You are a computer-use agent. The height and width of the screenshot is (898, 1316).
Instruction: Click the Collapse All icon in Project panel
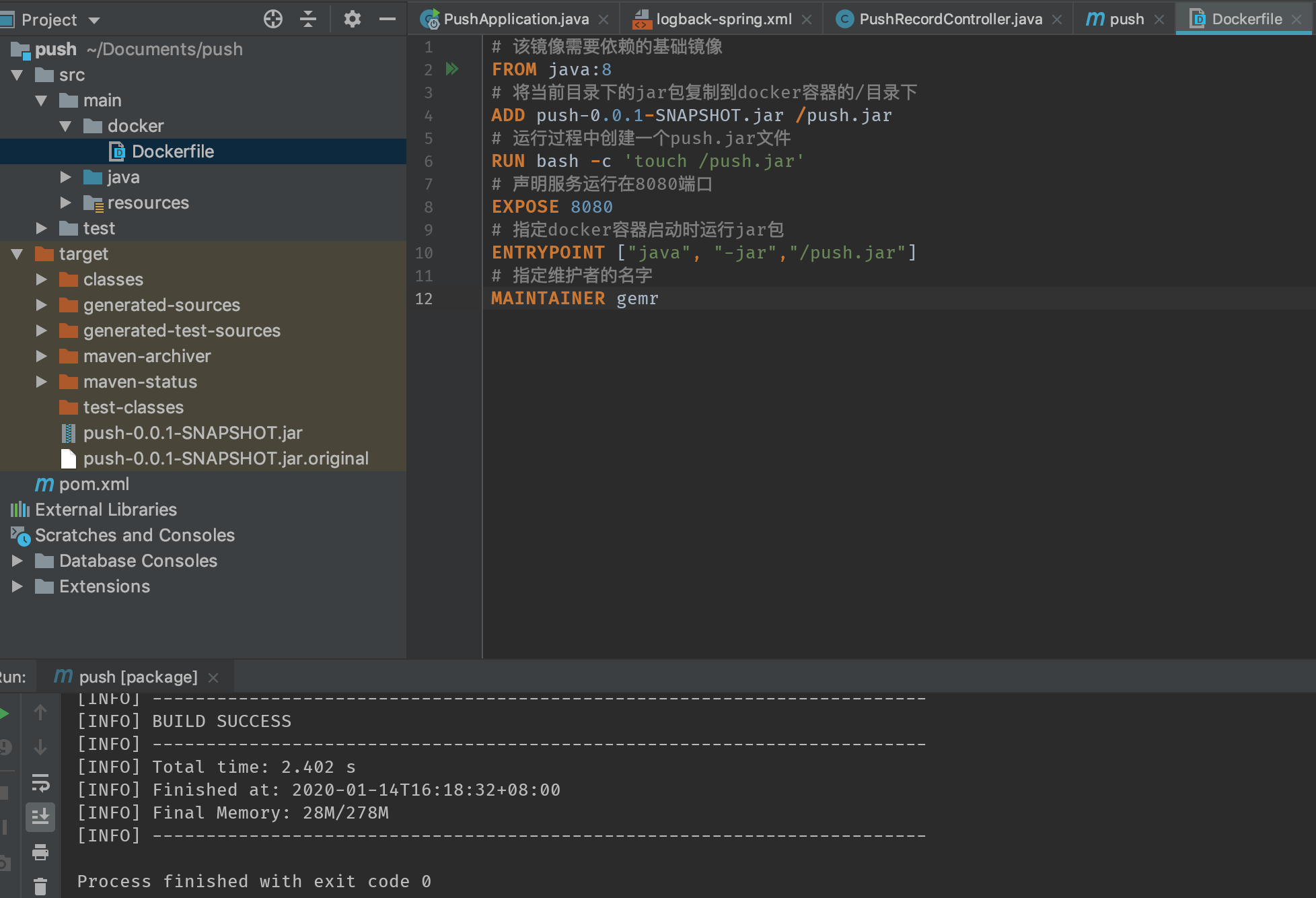tap(308, 19)
